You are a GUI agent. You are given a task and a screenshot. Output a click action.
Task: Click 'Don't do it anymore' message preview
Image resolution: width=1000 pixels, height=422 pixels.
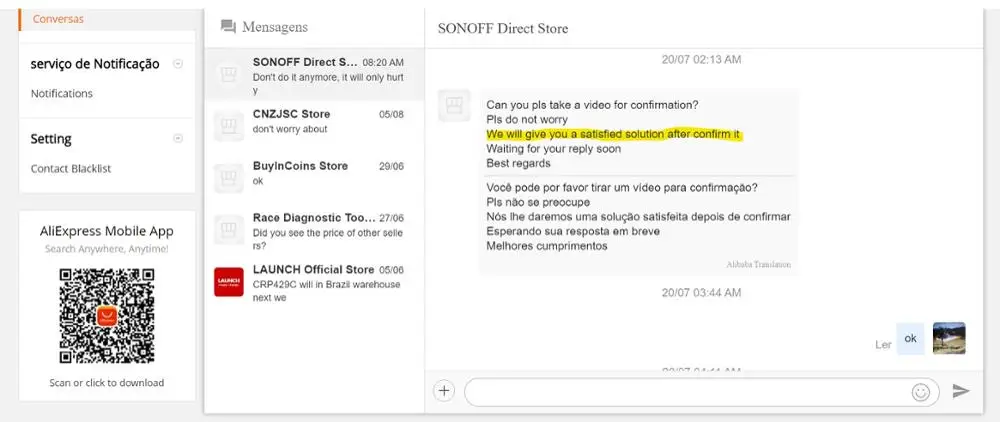pos(328,84)
